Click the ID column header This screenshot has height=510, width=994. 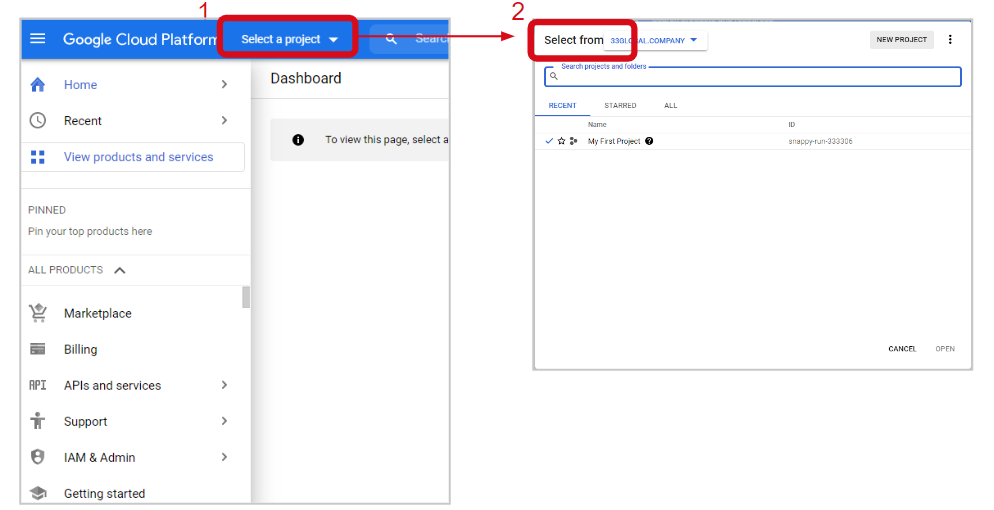point(792,125)
